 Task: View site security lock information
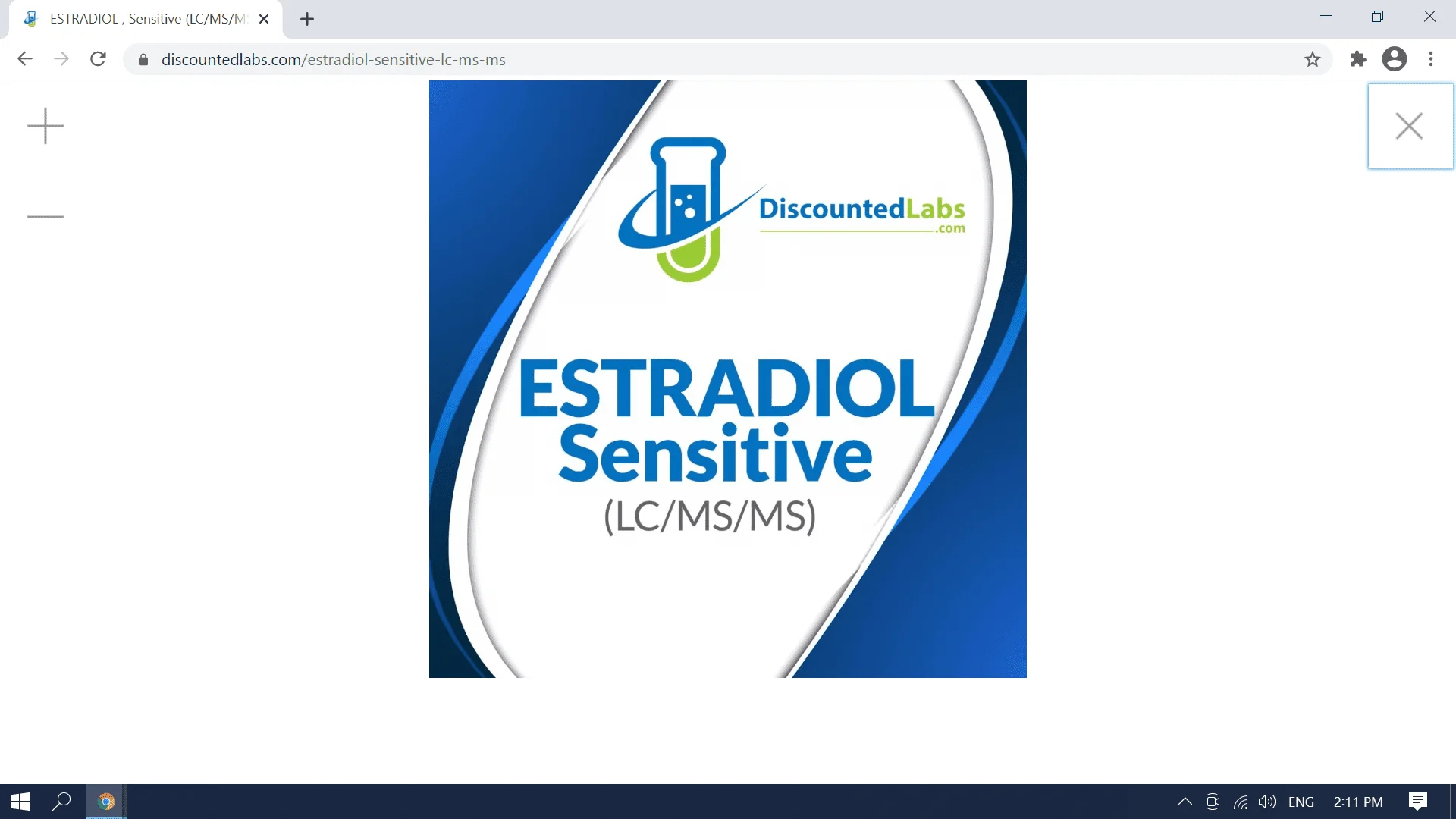point(143,59)
